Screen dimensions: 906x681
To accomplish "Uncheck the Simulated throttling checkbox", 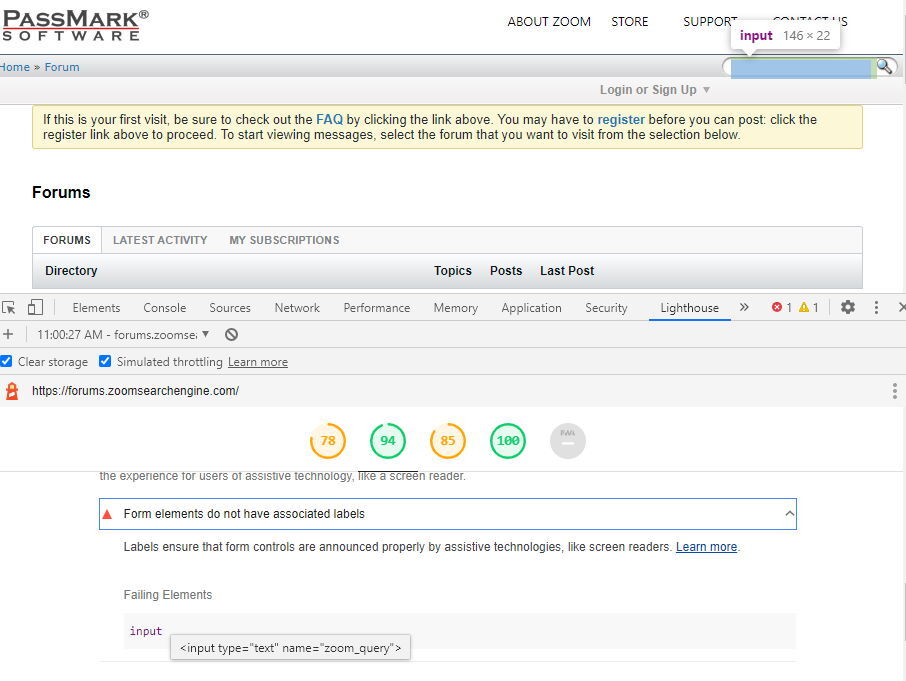I will (x=105, y=362).
